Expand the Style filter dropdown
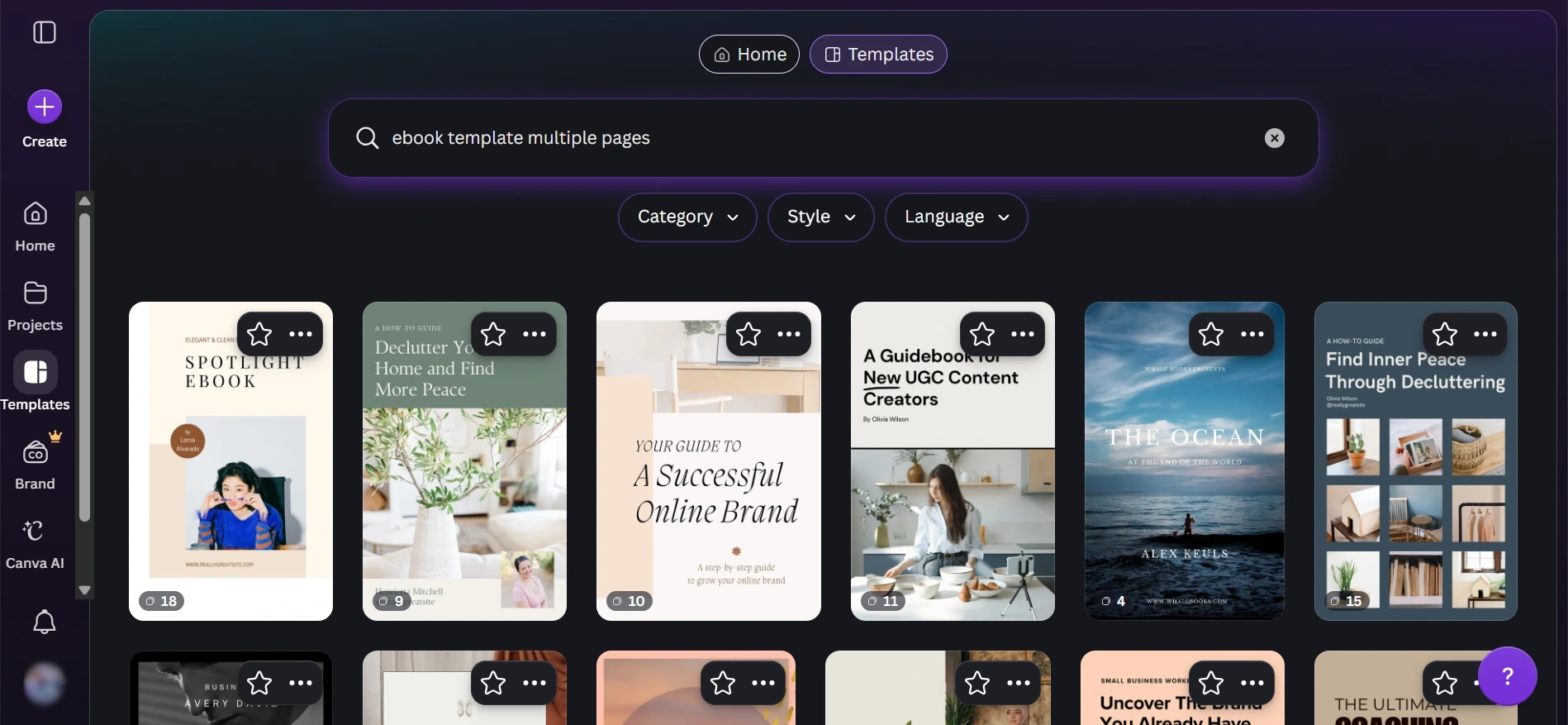 pyautogui.click(x=821, y=217)
